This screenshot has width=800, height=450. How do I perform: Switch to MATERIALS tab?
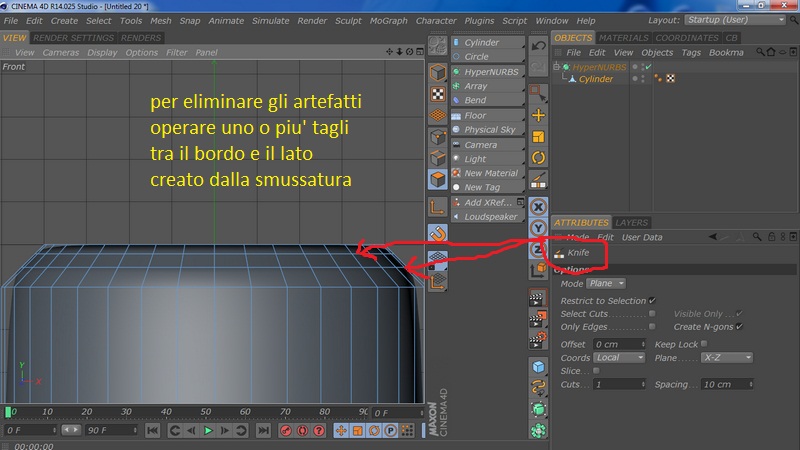(x=623, y=38)
